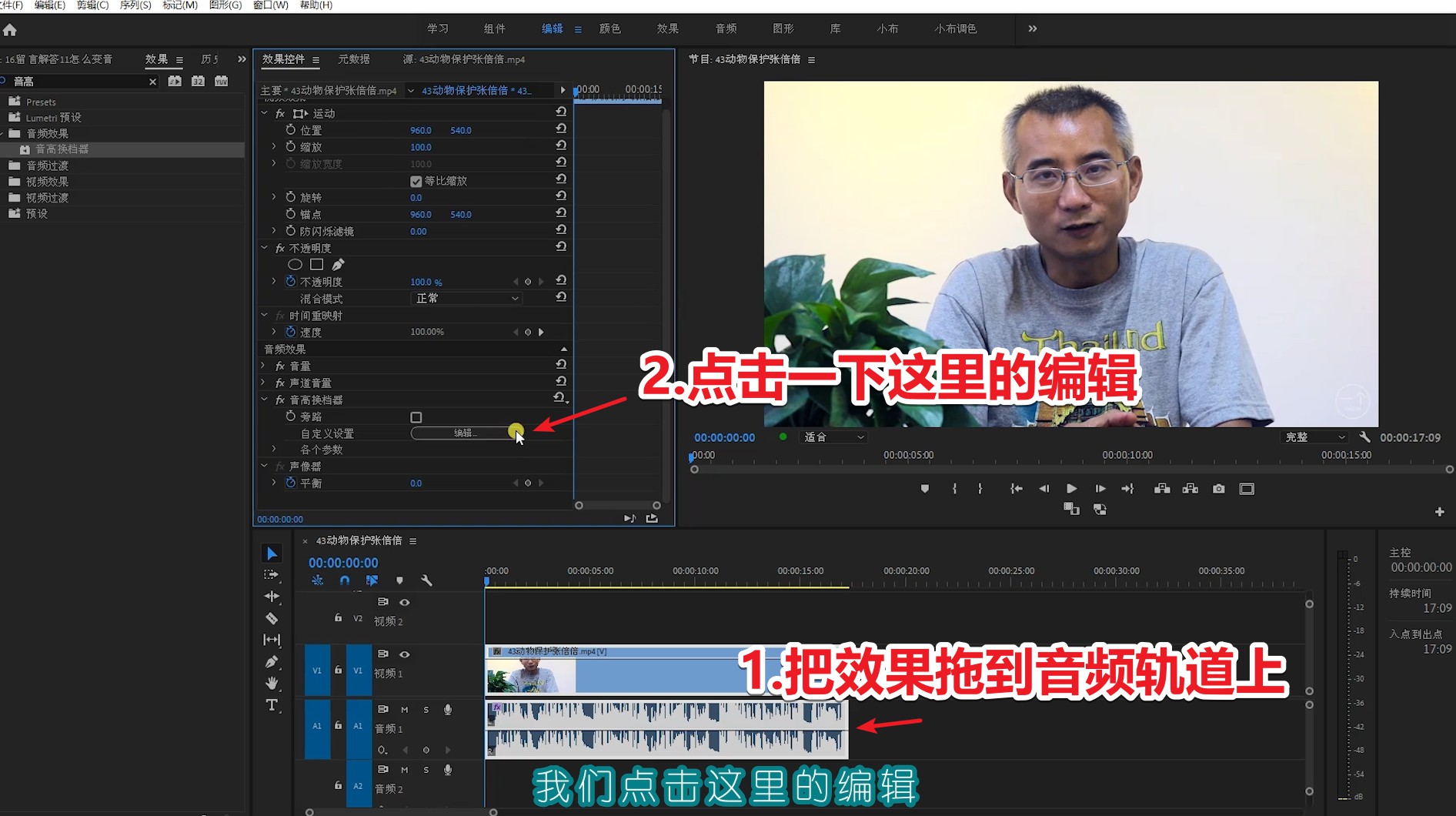Image resolution: width=1456 pixels, height=816 pixels.
Task: Toggle the snap magnet icon in timeline
Action: click(345, 580)
